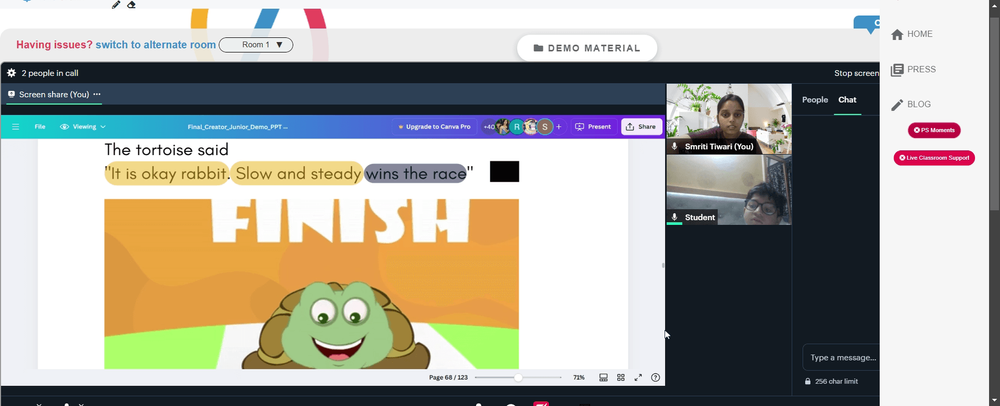
Task: Click the Live Classroom Support button
Action: (x=934, y=157)
